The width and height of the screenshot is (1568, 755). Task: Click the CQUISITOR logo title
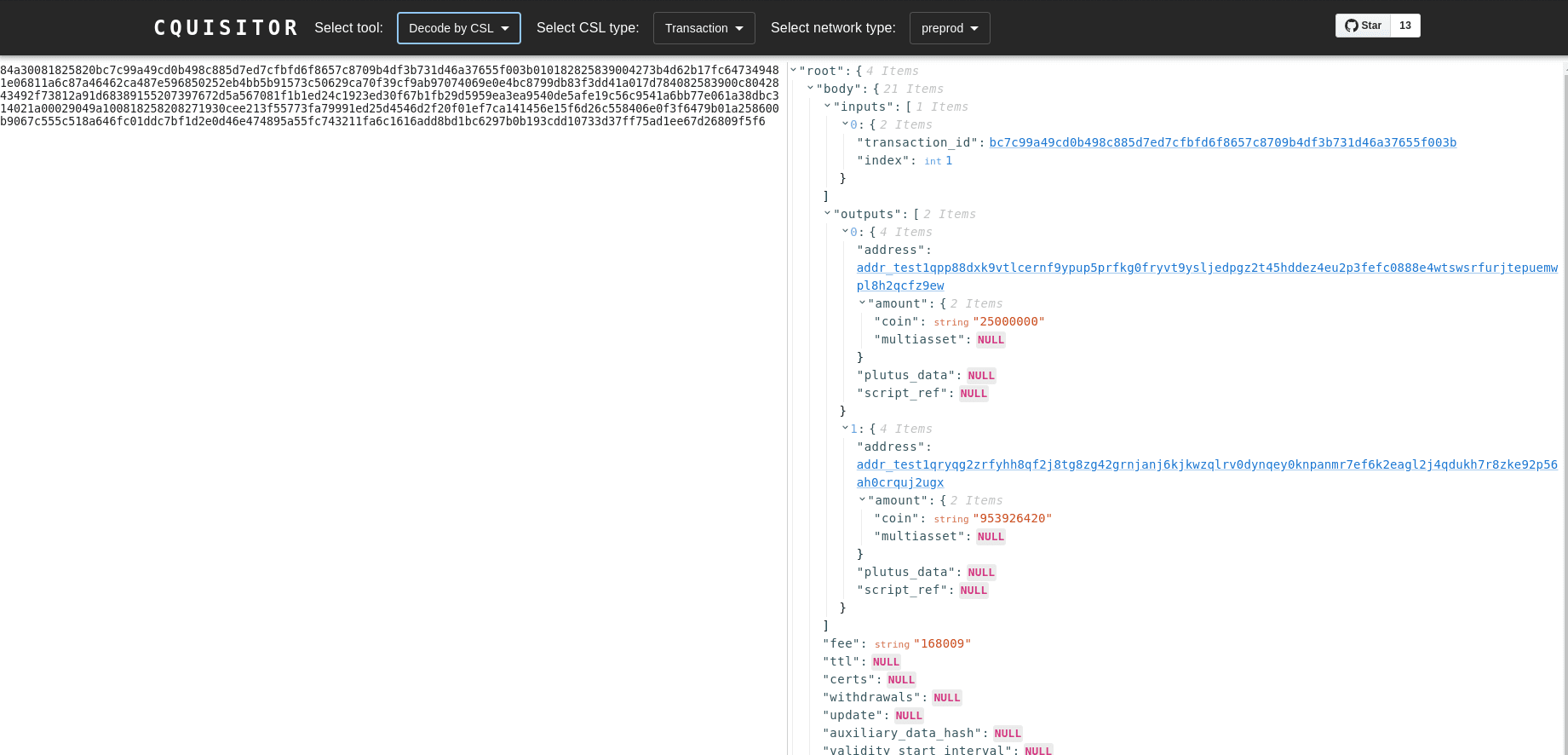coord(226,28)
